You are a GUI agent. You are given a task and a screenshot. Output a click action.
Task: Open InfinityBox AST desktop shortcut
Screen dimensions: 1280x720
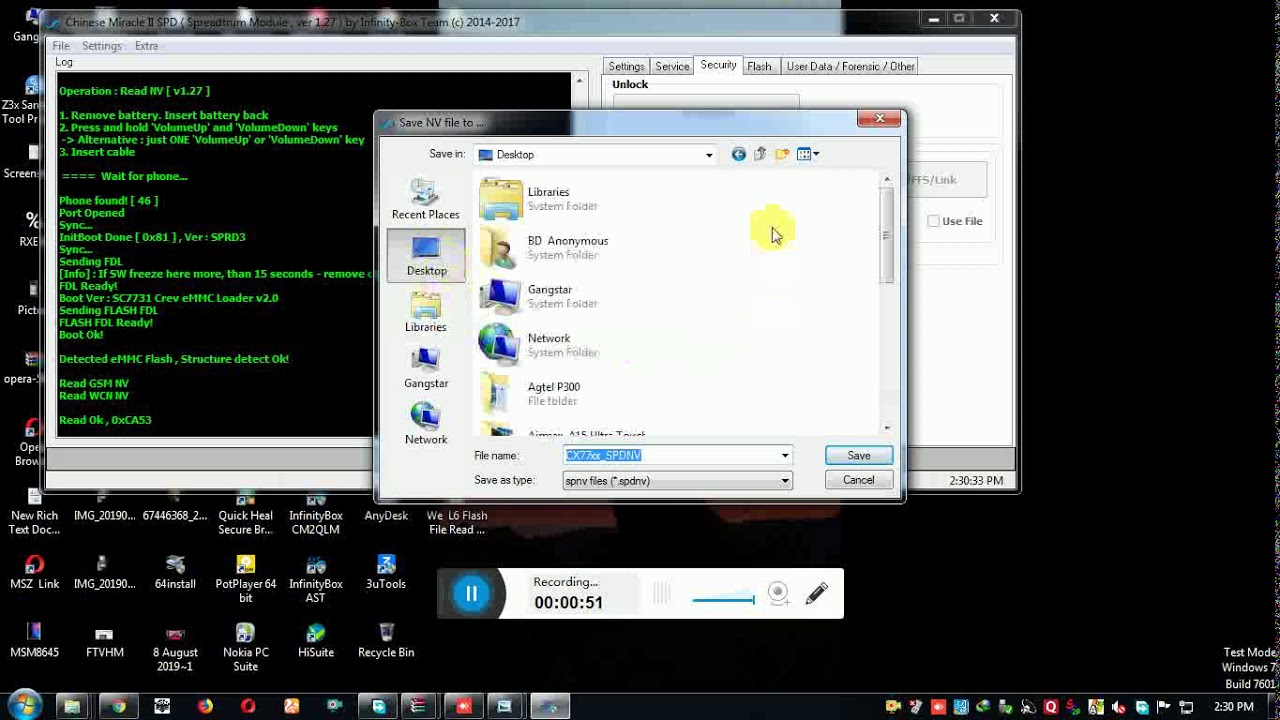[316, 580]
